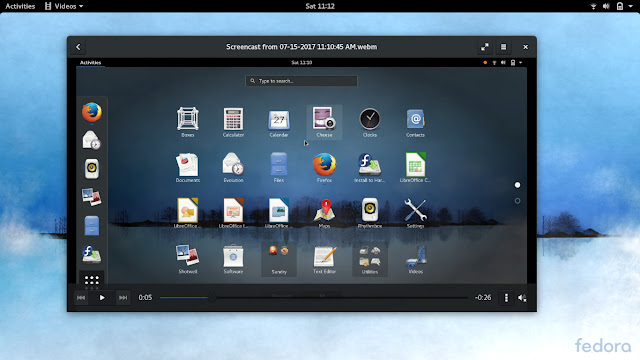Open the system status menu arrow
Screen dimensions: 640x360
(x=630, y=6)
